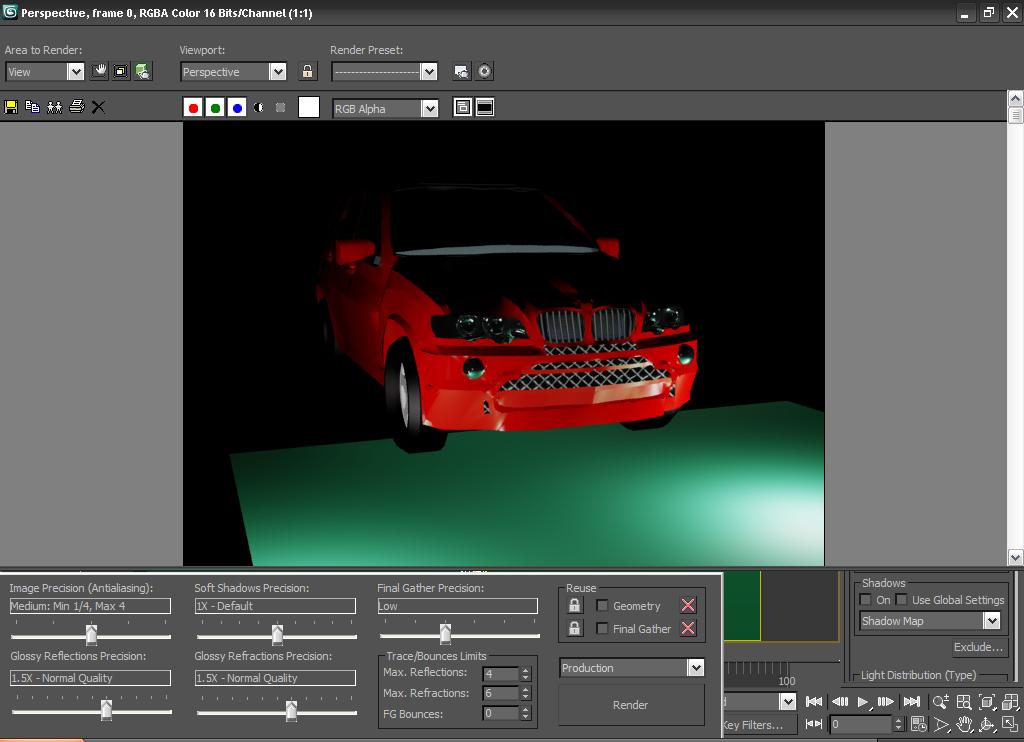
Task: Click the Max. Reflections spinner arrows
Action: 526,673
